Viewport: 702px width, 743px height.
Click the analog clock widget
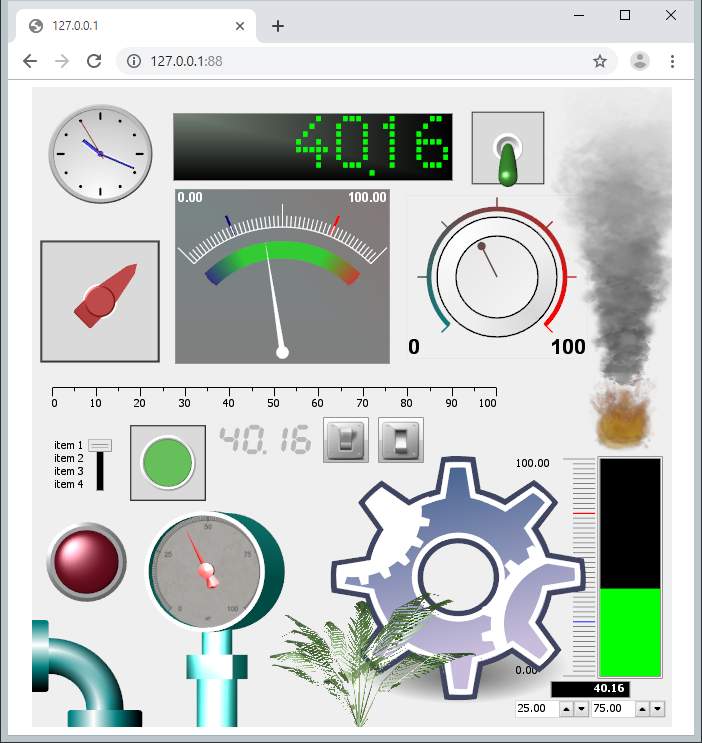(x=100, y=153)
